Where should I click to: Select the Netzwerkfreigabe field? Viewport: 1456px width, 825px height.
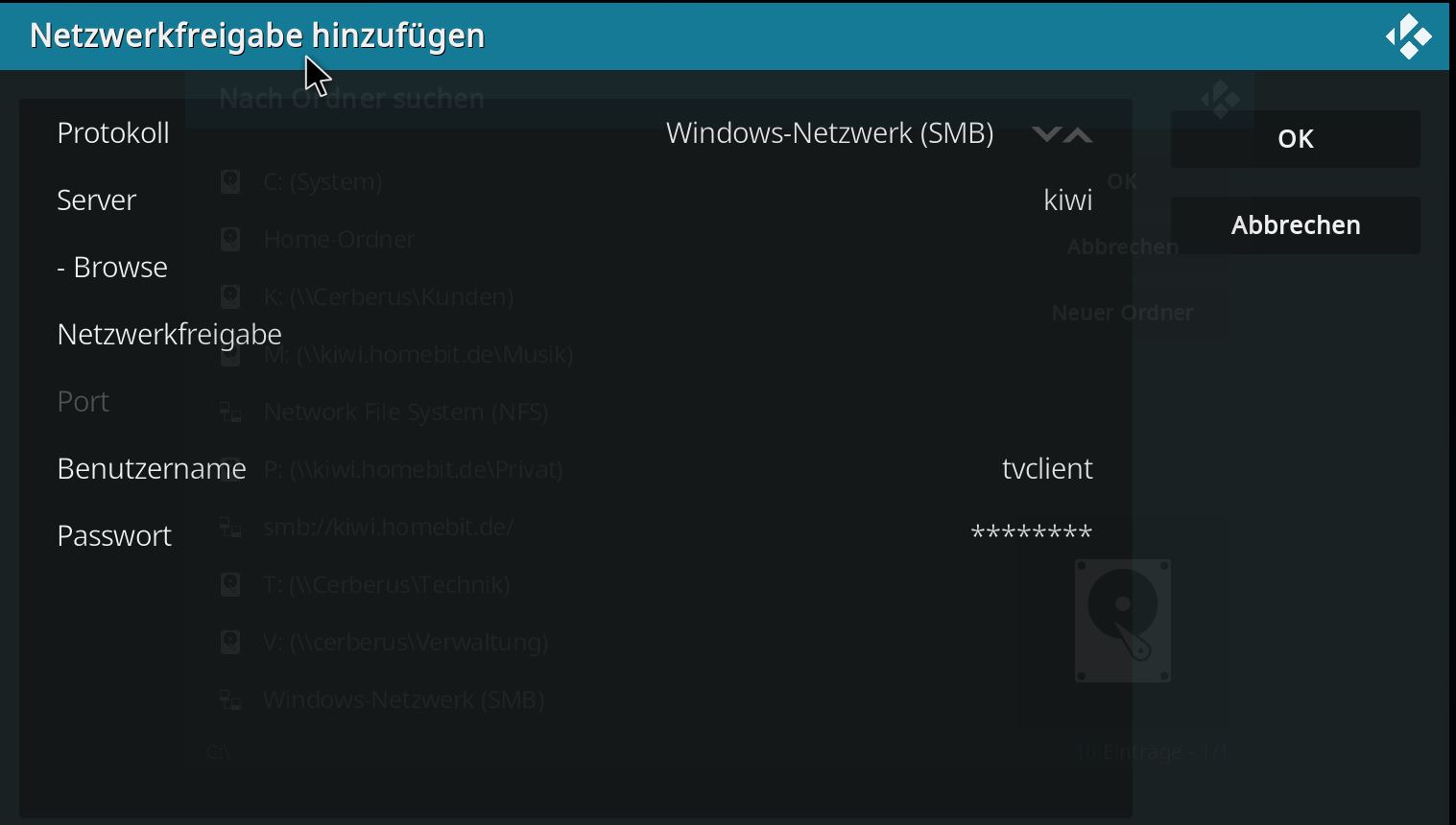(575, 335)
